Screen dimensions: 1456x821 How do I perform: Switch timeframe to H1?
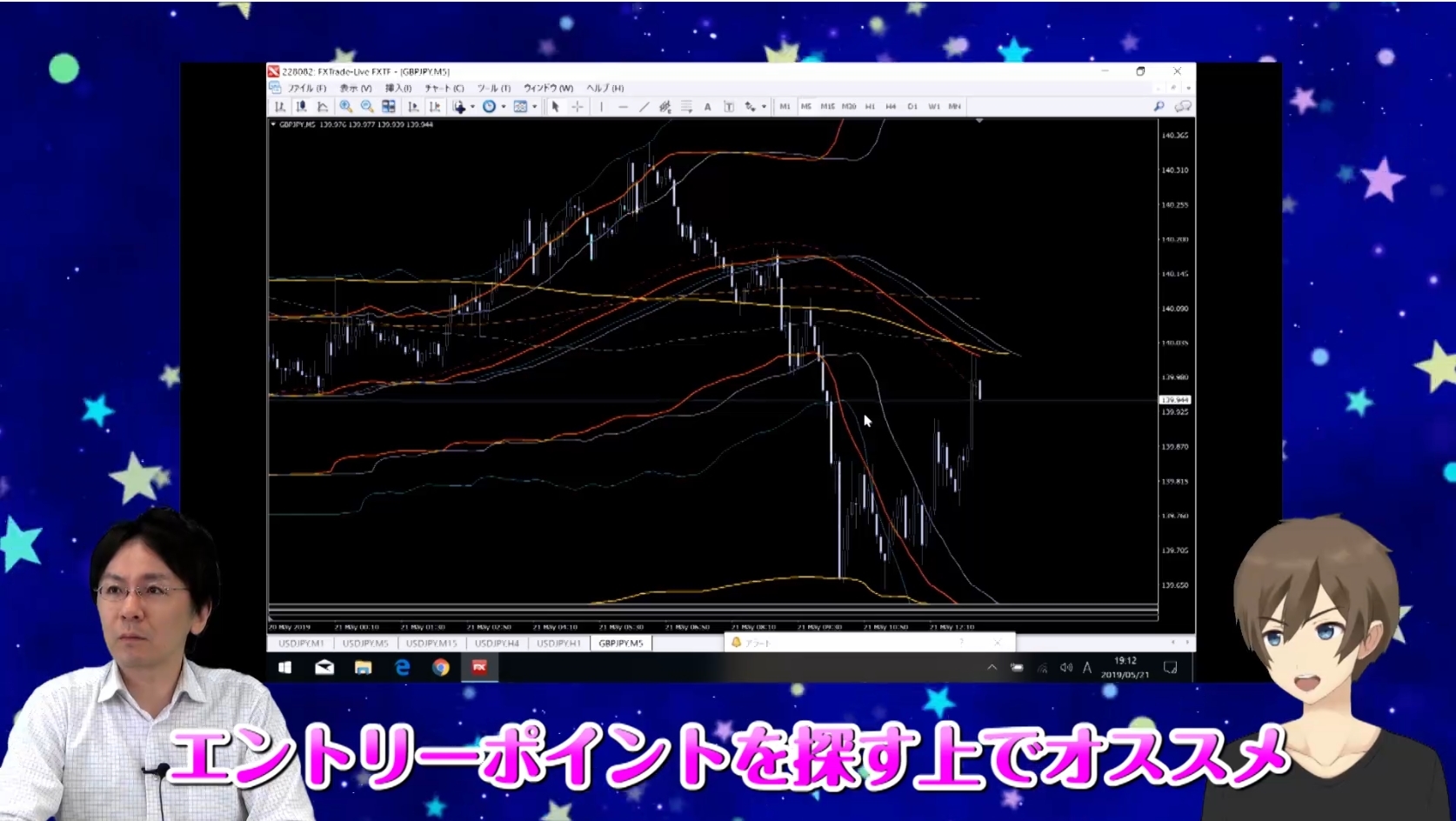(x=870, y=106)
